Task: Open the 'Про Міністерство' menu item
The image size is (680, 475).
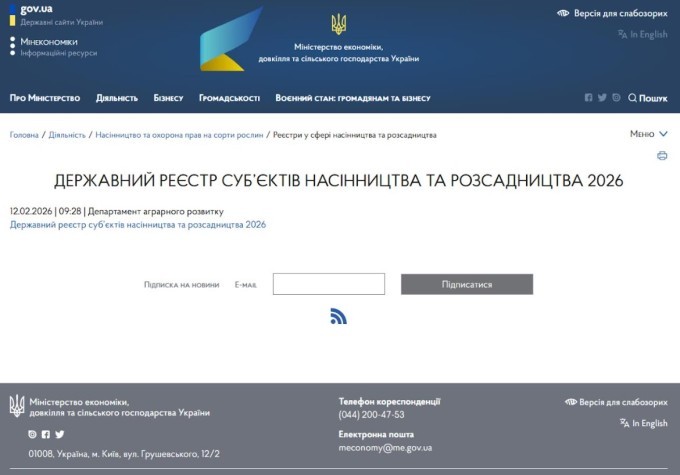Action: (45, 98)
